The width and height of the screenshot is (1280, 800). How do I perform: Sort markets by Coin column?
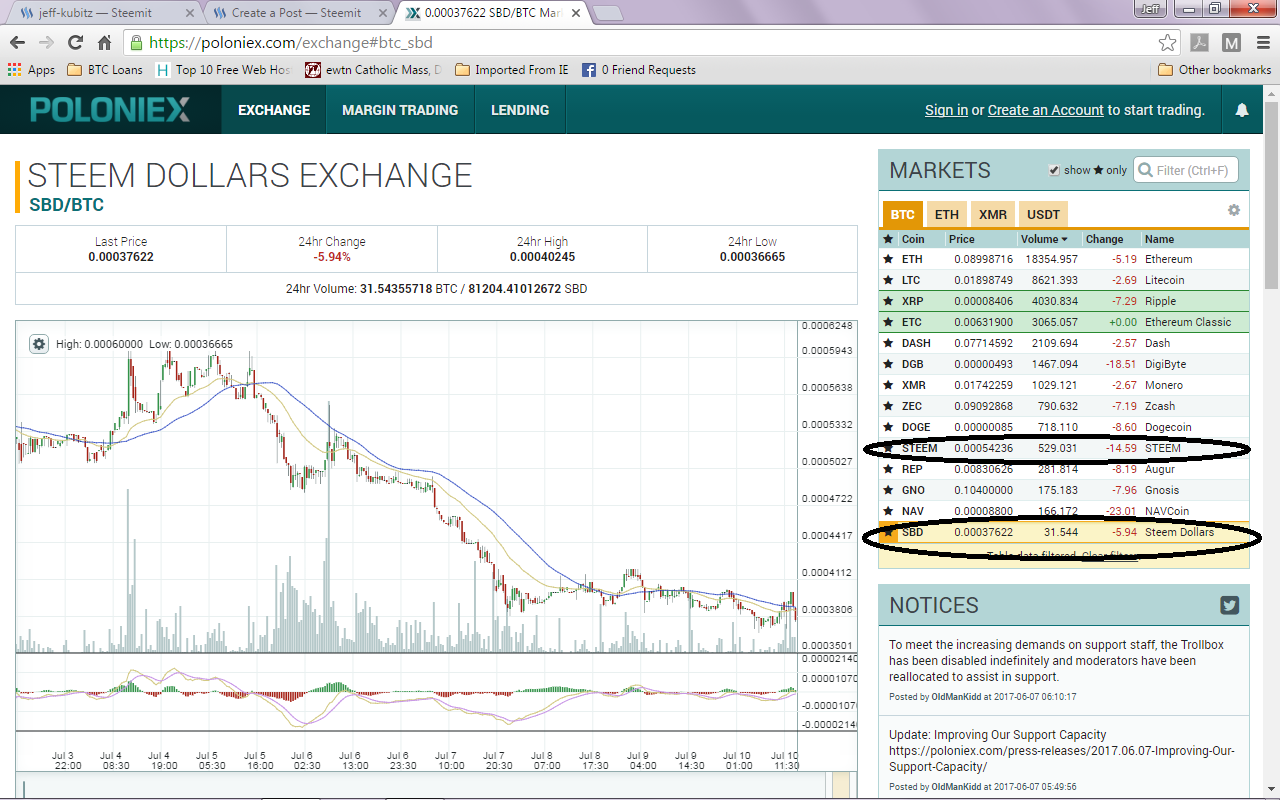pos(913,239)
